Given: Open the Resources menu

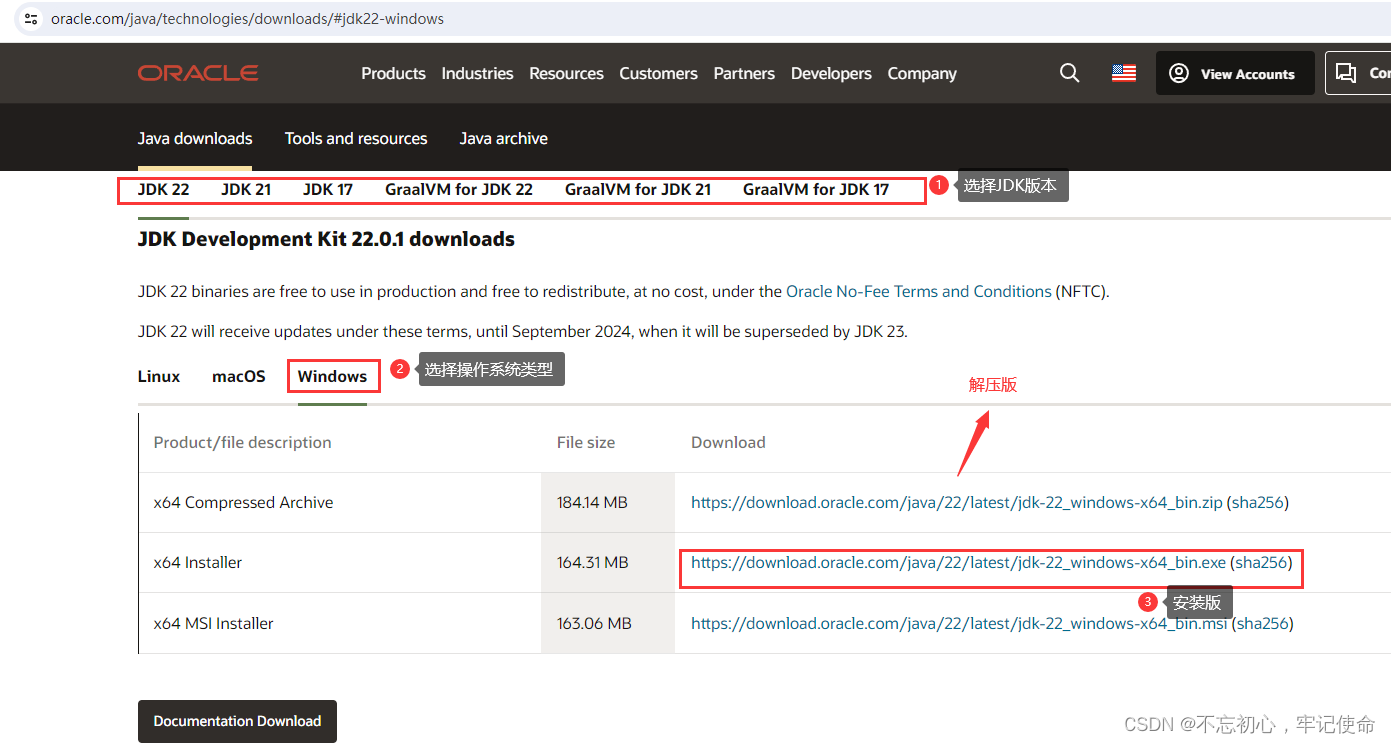Looking at the screenshot, I should coord(566,73).
